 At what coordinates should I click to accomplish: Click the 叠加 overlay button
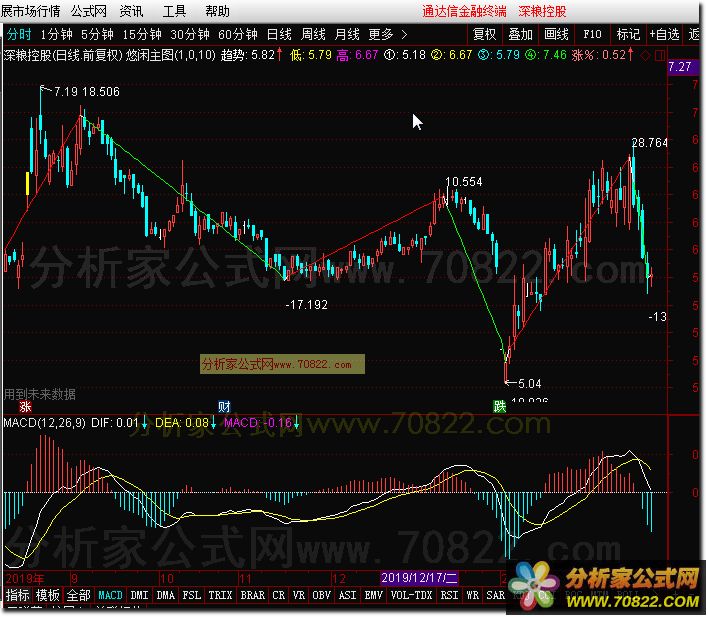[521, 34]
